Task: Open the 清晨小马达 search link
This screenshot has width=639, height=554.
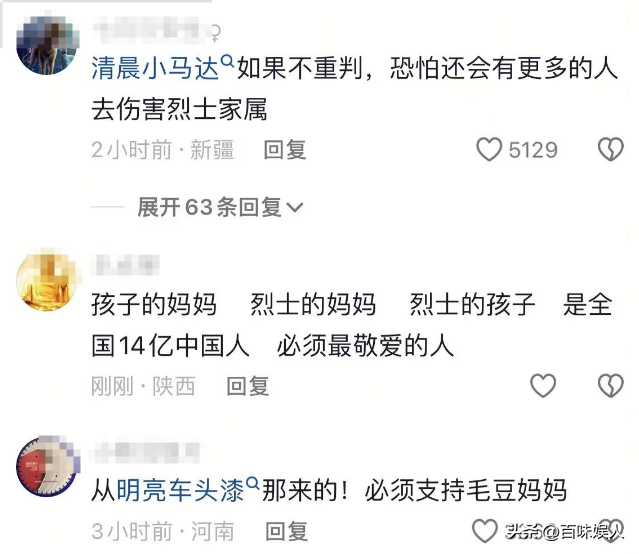Action: (155, 68)
